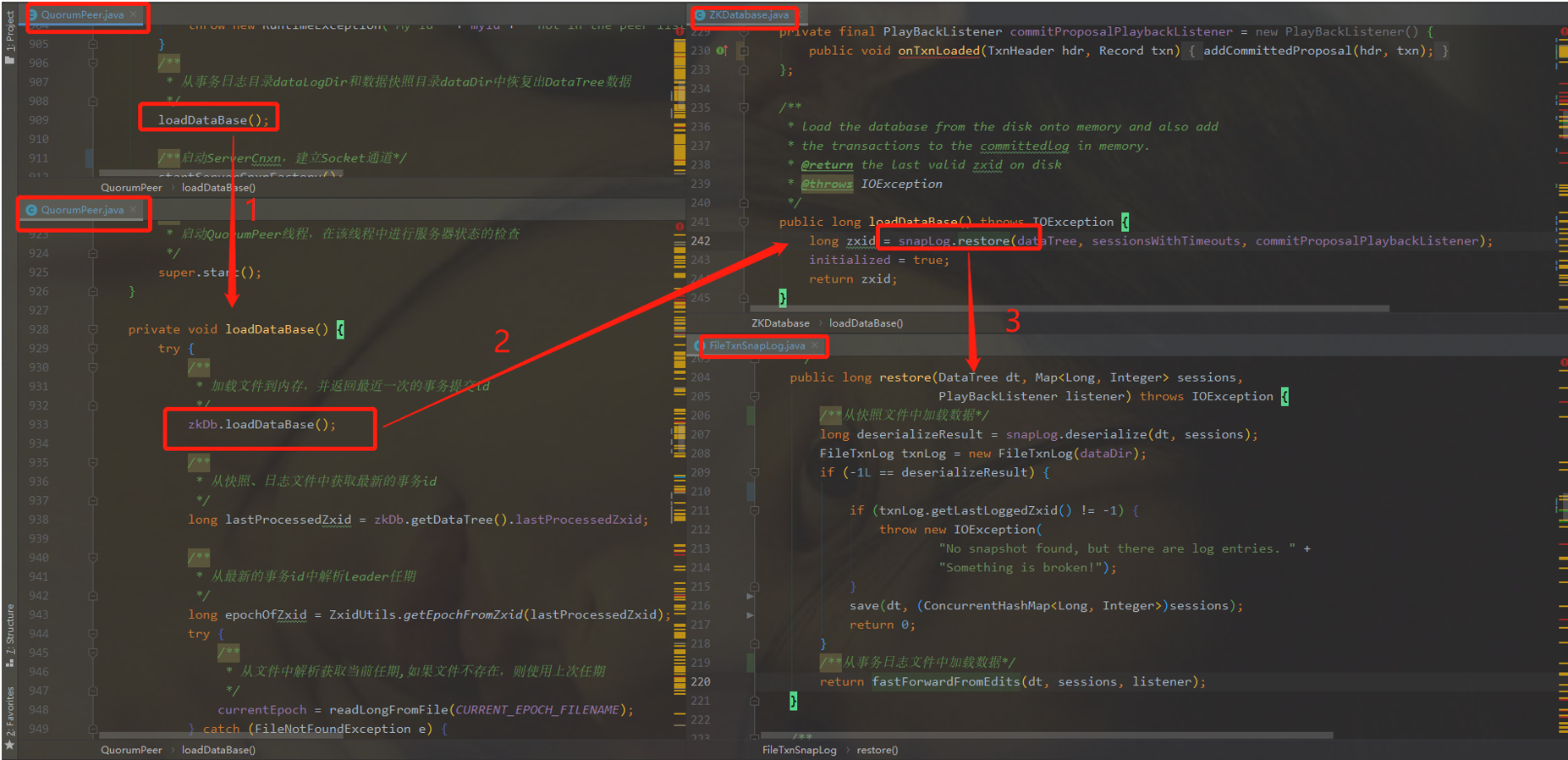1568x760 pixels.
Task: Click the error indicator atop lower QuorumPeer editor stripe
Action: click(679, 227)
